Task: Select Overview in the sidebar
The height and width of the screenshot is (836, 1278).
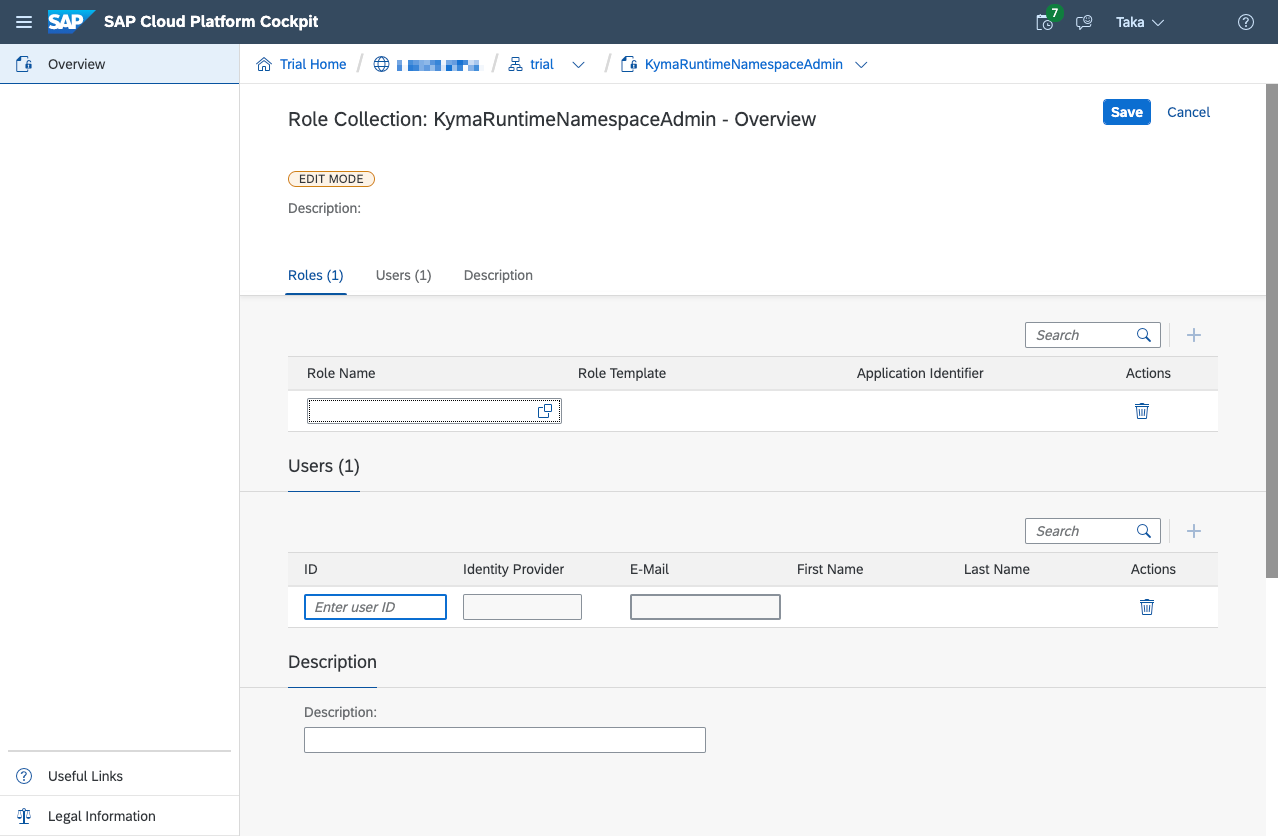Action: coord(120,64)
